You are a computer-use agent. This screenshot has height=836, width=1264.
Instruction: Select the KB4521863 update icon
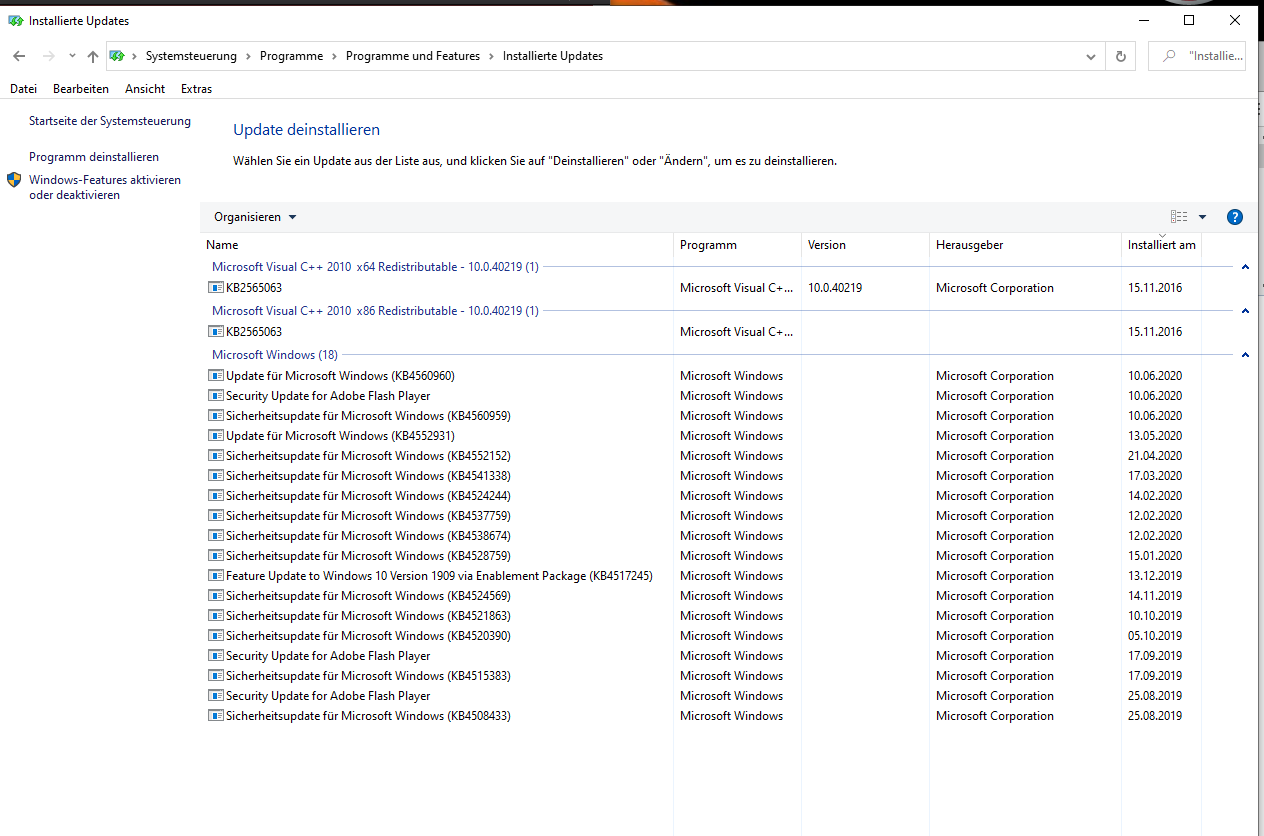(215, 616)
